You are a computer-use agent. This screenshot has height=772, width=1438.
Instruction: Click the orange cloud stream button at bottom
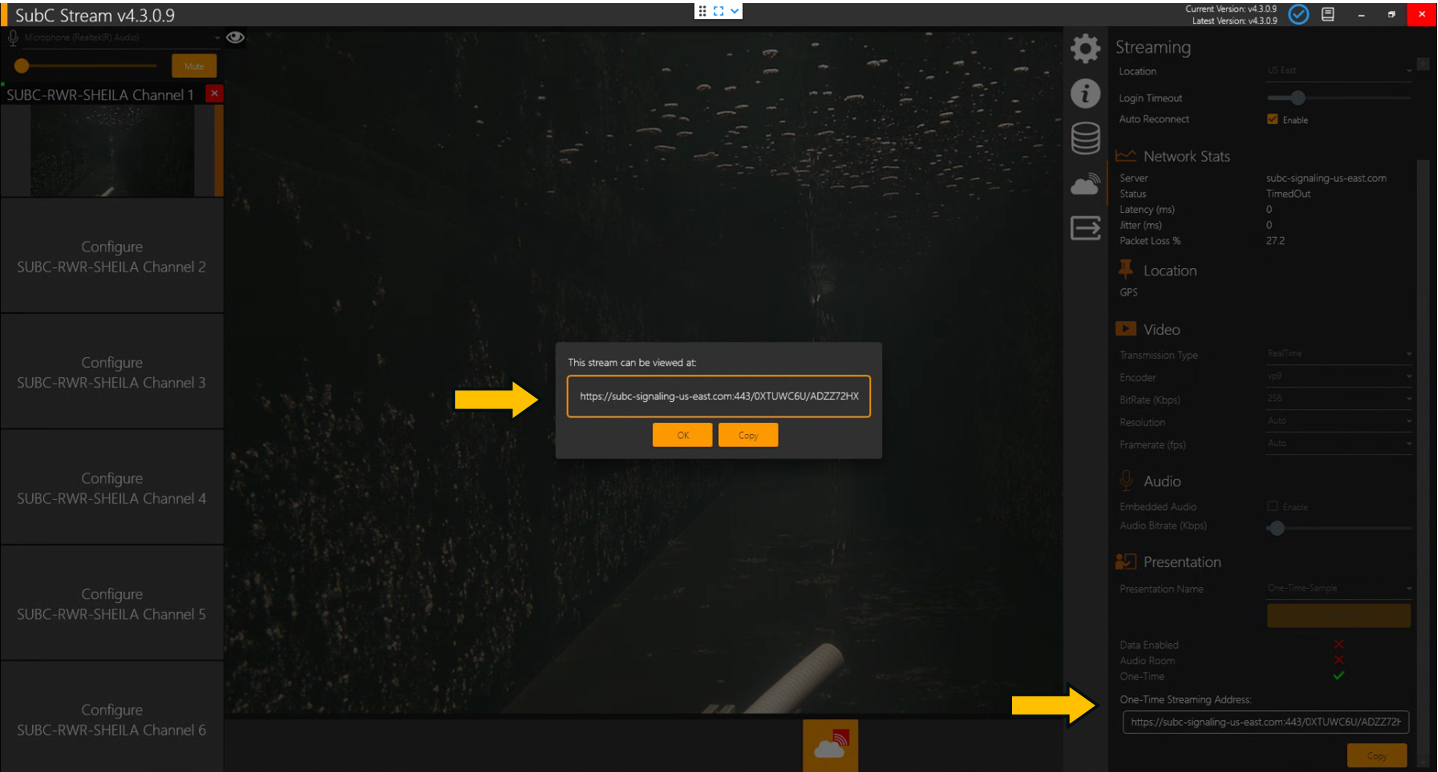pos(830,746)
